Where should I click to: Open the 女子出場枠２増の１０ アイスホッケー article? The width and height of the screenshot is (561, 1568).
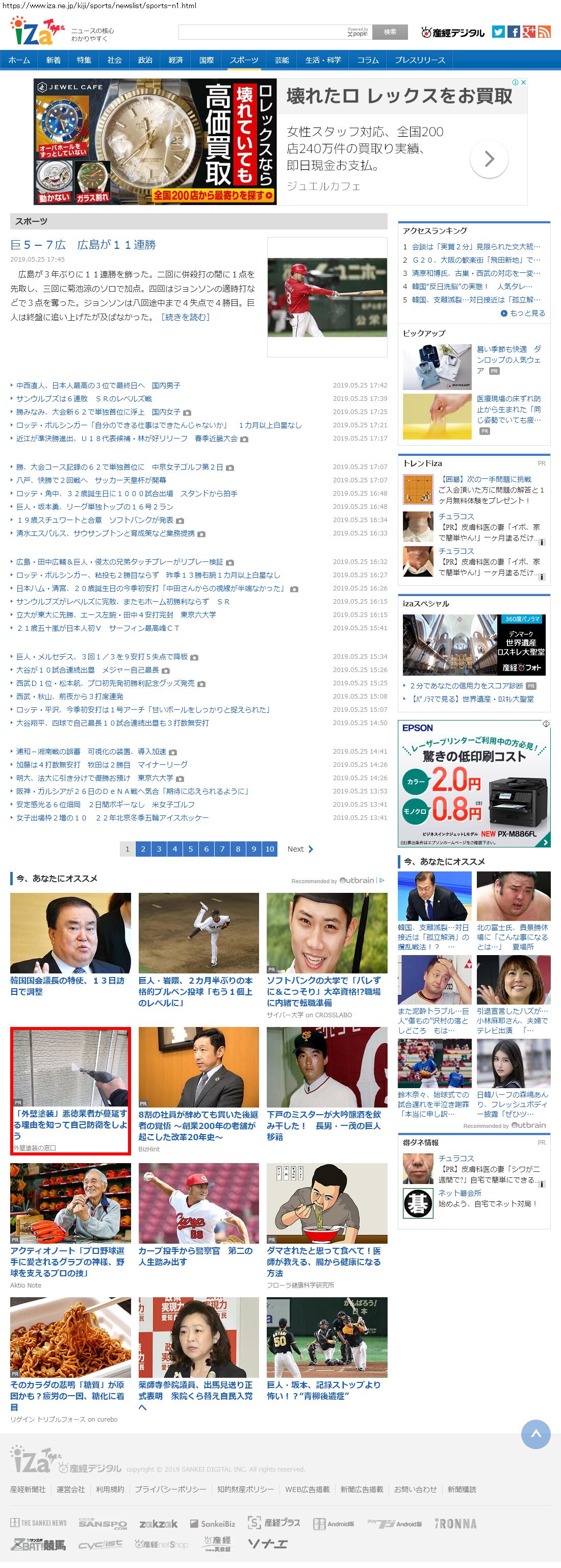click(112, 817)
